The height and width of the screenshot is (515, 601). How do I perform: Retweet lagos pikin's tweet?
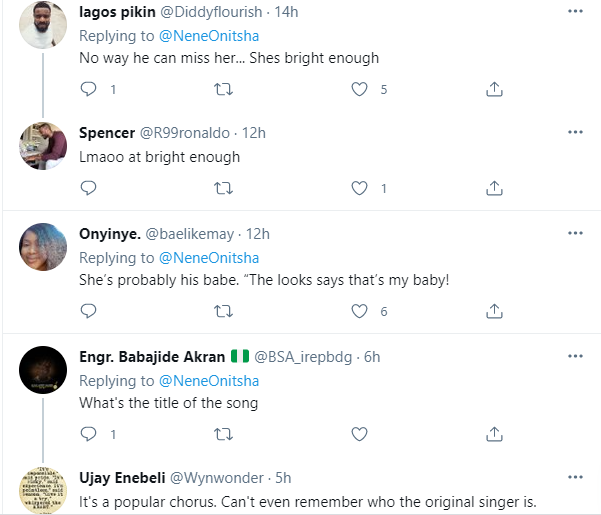pos(225,90)
